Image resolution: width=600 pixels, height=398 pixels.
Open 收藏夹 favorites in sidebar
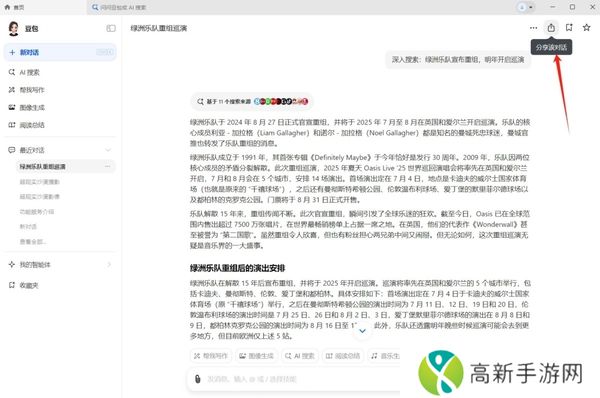[29, 285]
